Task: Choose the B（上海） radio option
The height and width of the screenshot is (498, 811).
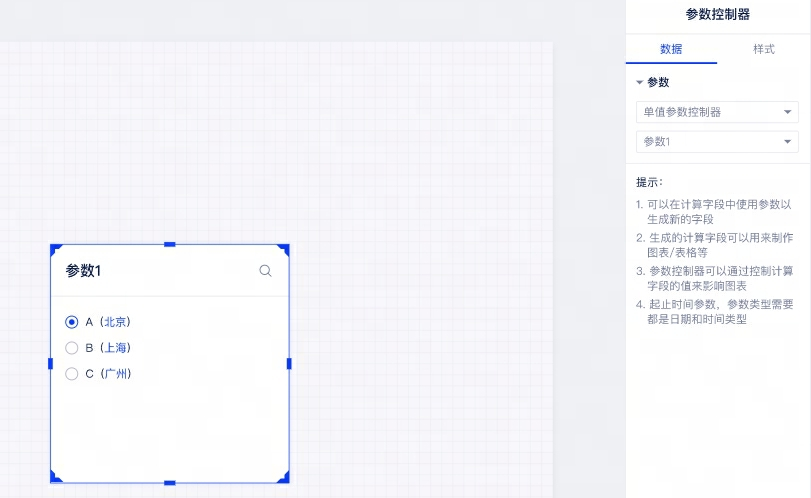Action: click(x=71, y=348)
